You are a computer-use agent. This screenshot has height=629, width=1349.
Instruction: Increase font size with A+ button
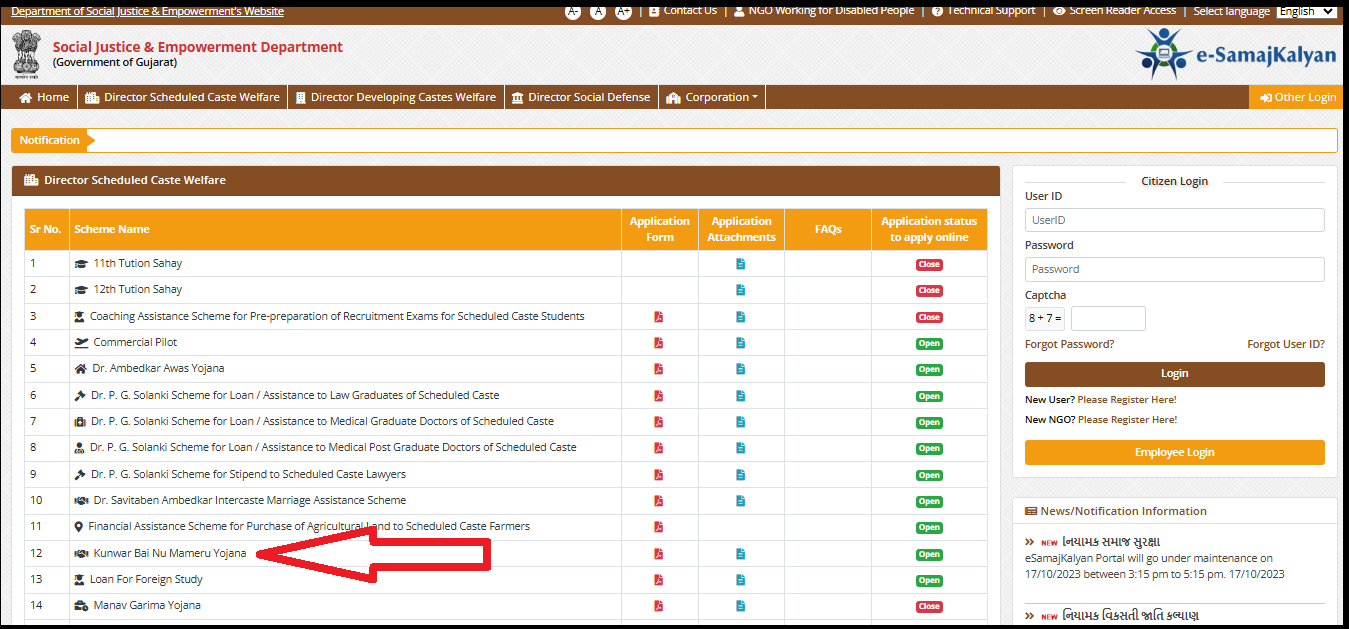click(623, 11)
